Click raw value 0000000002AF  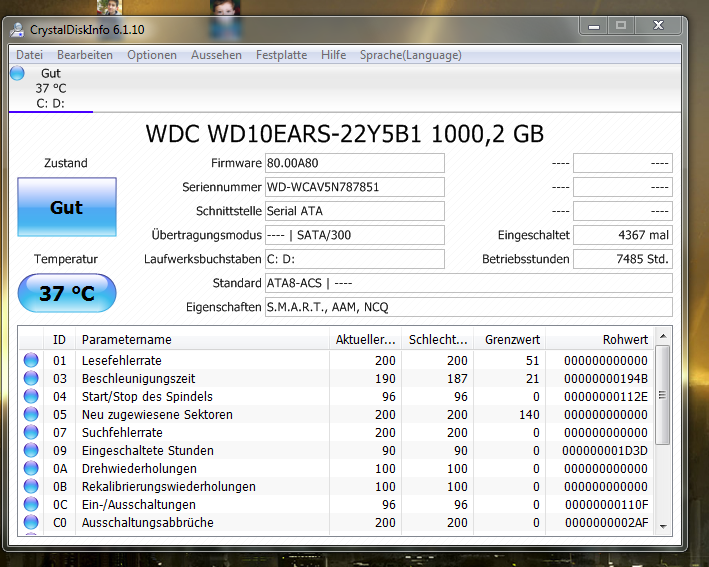(x=606, y=523)
